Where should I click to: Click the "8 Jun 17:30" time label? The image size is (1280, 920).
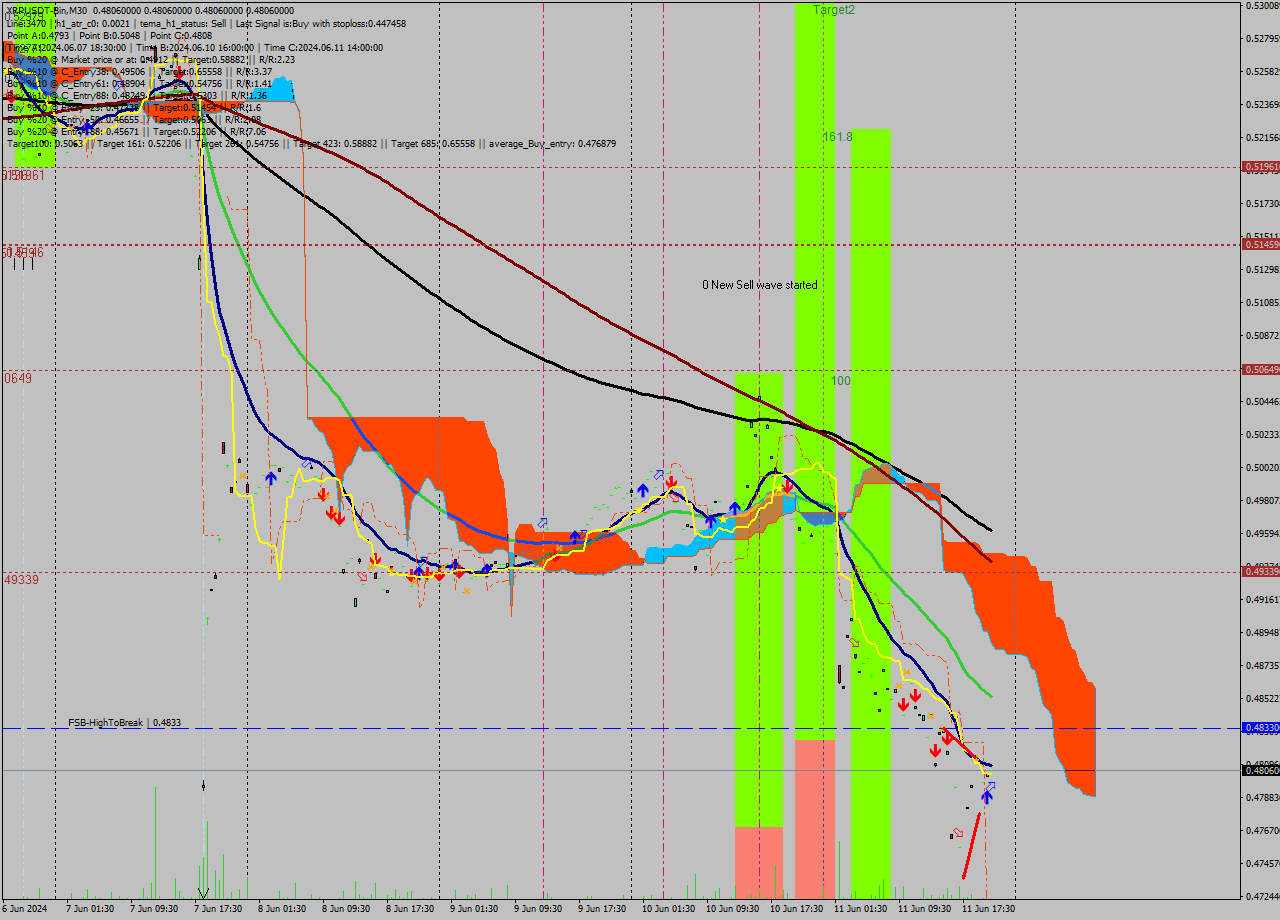point(410,909)
